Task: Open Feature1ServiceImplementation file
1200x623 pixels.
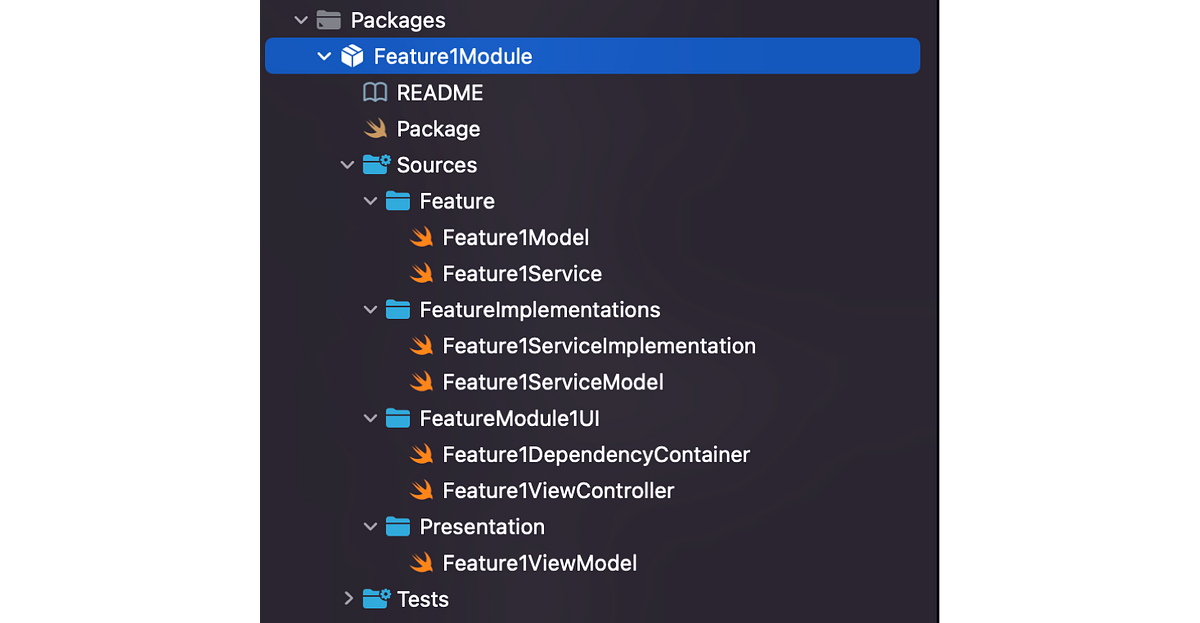Action: point(599,346)
